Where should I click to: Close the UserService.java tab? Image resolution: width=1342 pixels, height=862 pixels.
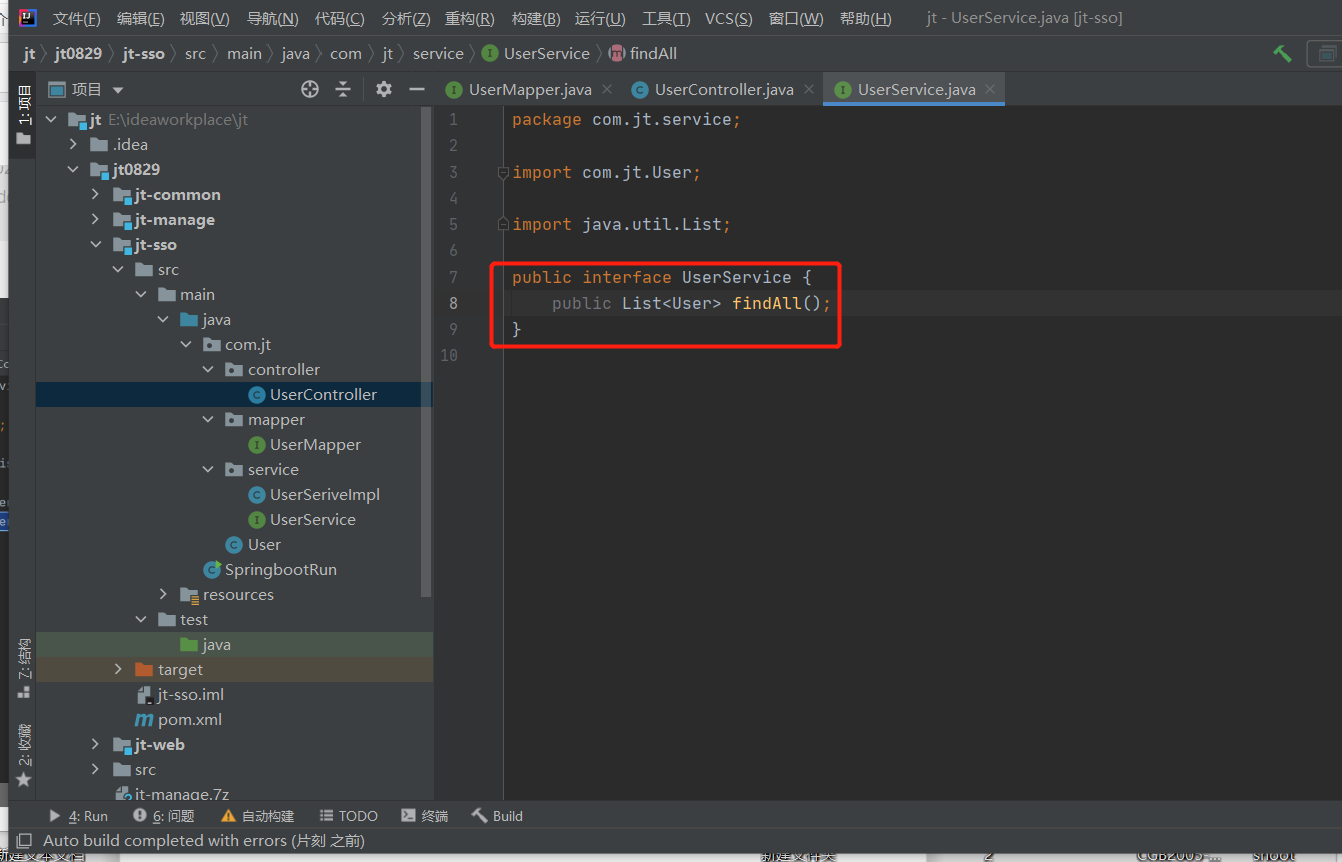point(990,89)
